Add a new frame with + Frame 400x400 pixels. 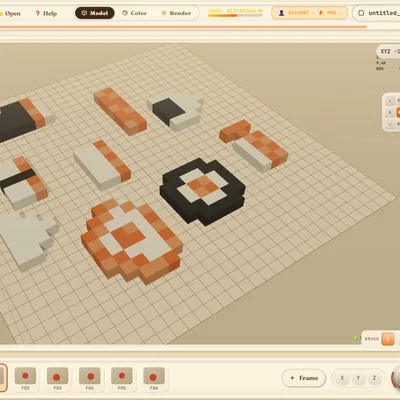(304, 378)
